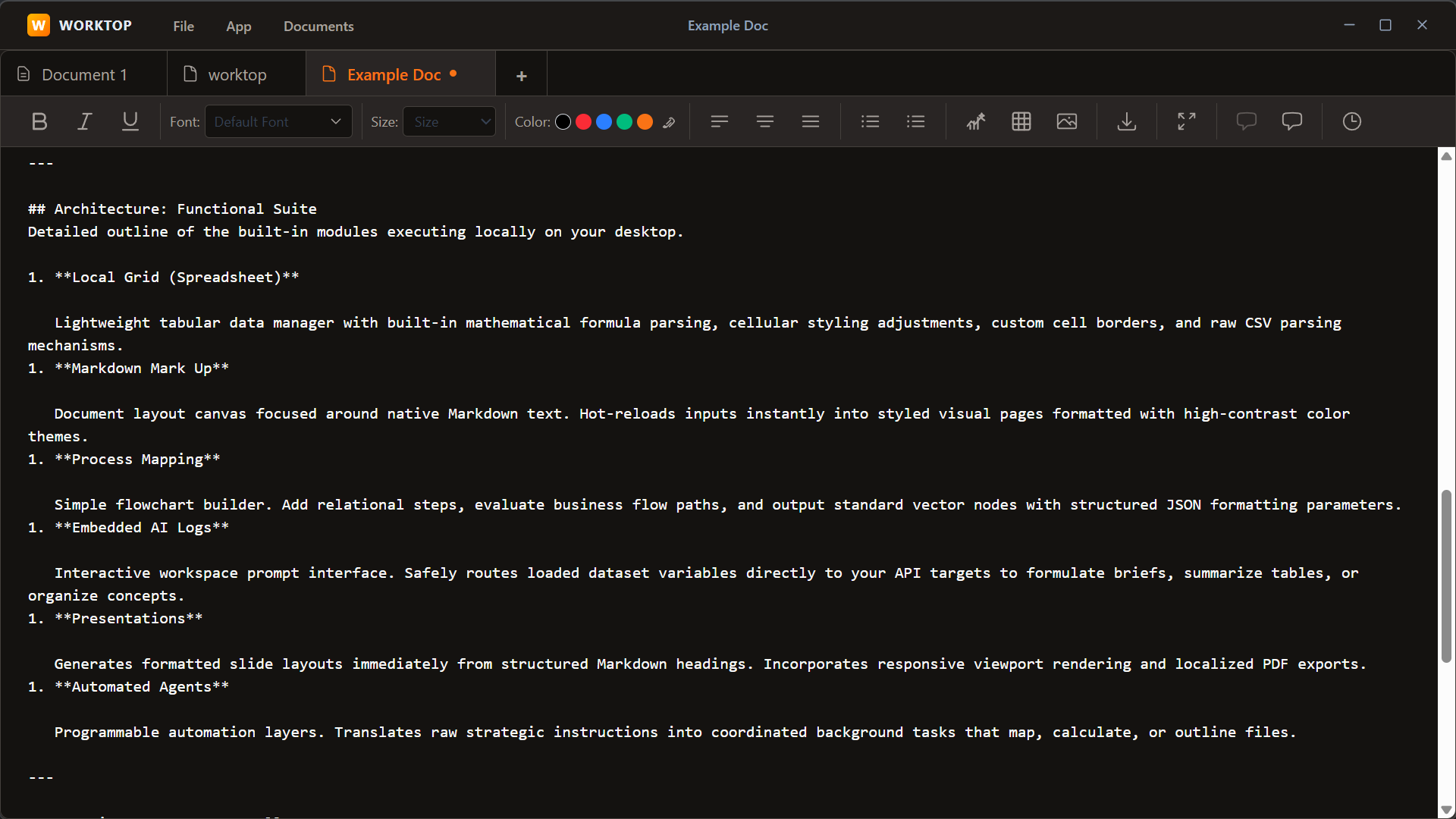The height and width of the screenshot is (819, 1456).
Task: Insert a numbered list
Action: coord(916,121)
